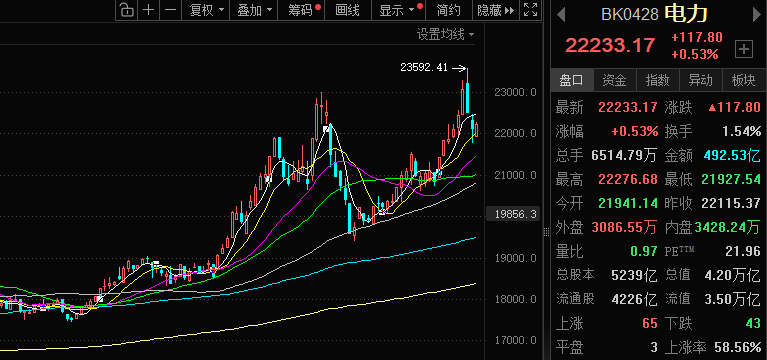Click the 总手 value 6514.79万
The height and width of the screenshot is (360, 767).
click(x=624, y=156)
